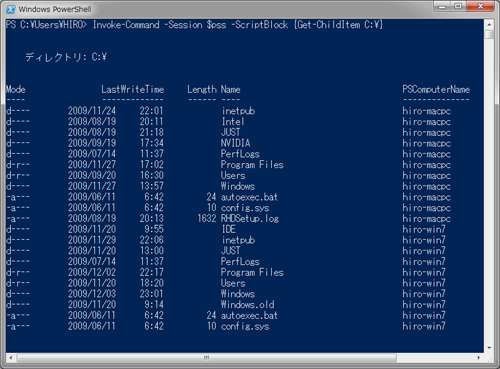Click the 9:14 time value
This screenshot has width=500, height=369.
(154, 304)
